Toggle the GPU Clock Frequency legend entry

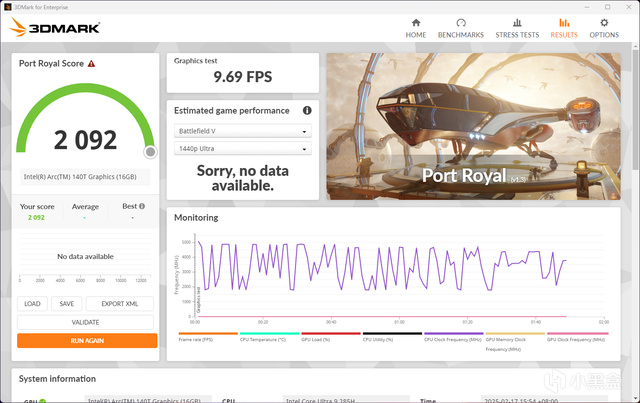coord(576,339)
